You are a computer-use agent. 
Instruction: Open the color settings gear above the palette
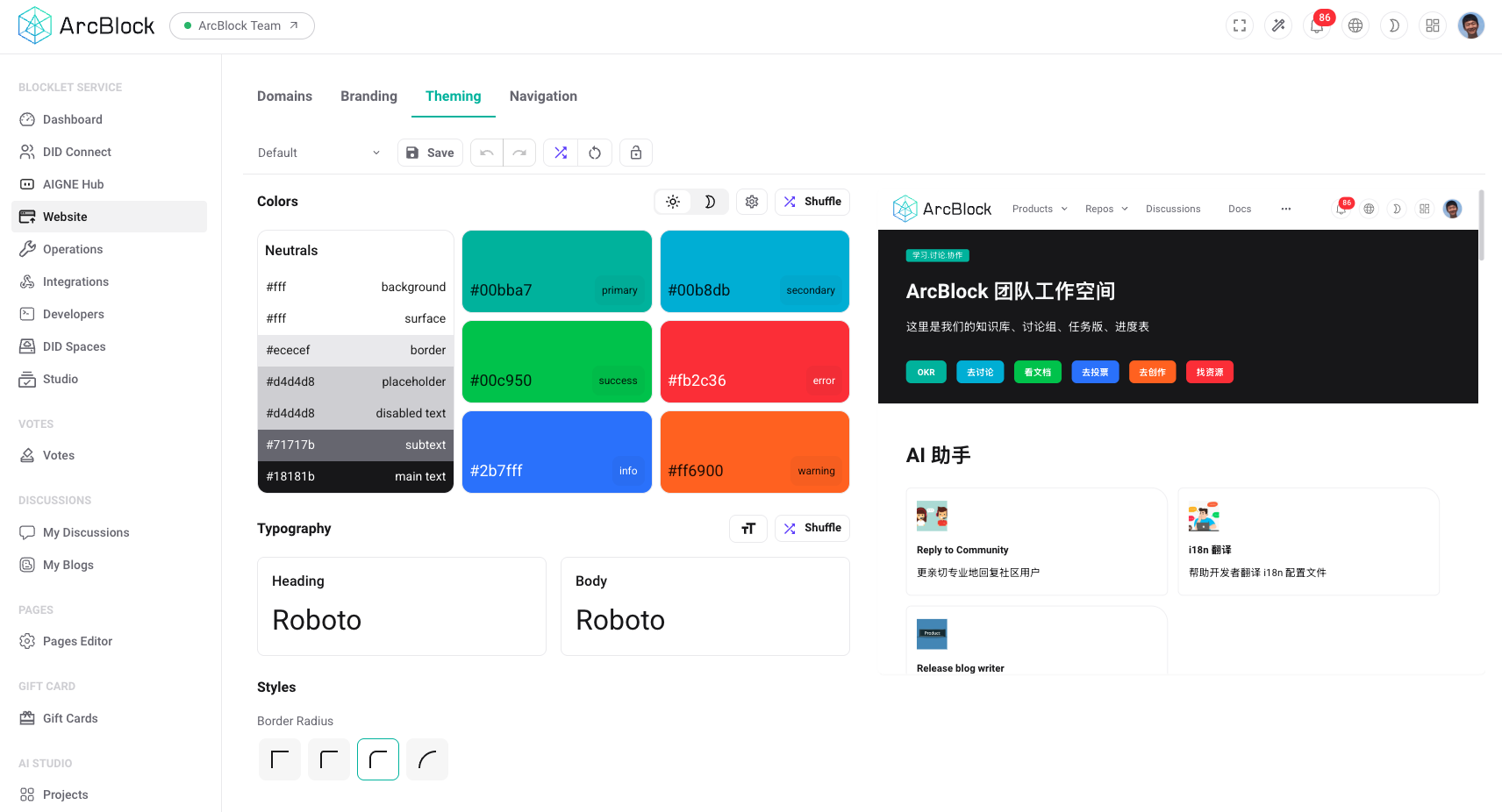coord(751,201)
